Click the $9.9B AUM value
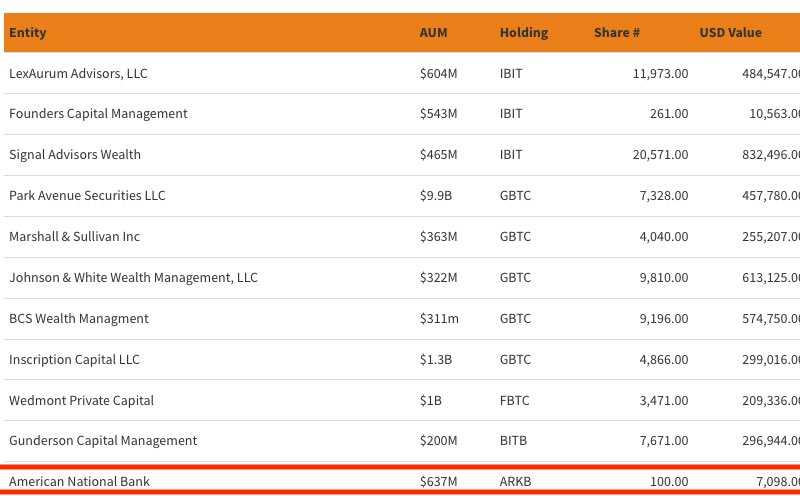800x496 pixels. 436,196
